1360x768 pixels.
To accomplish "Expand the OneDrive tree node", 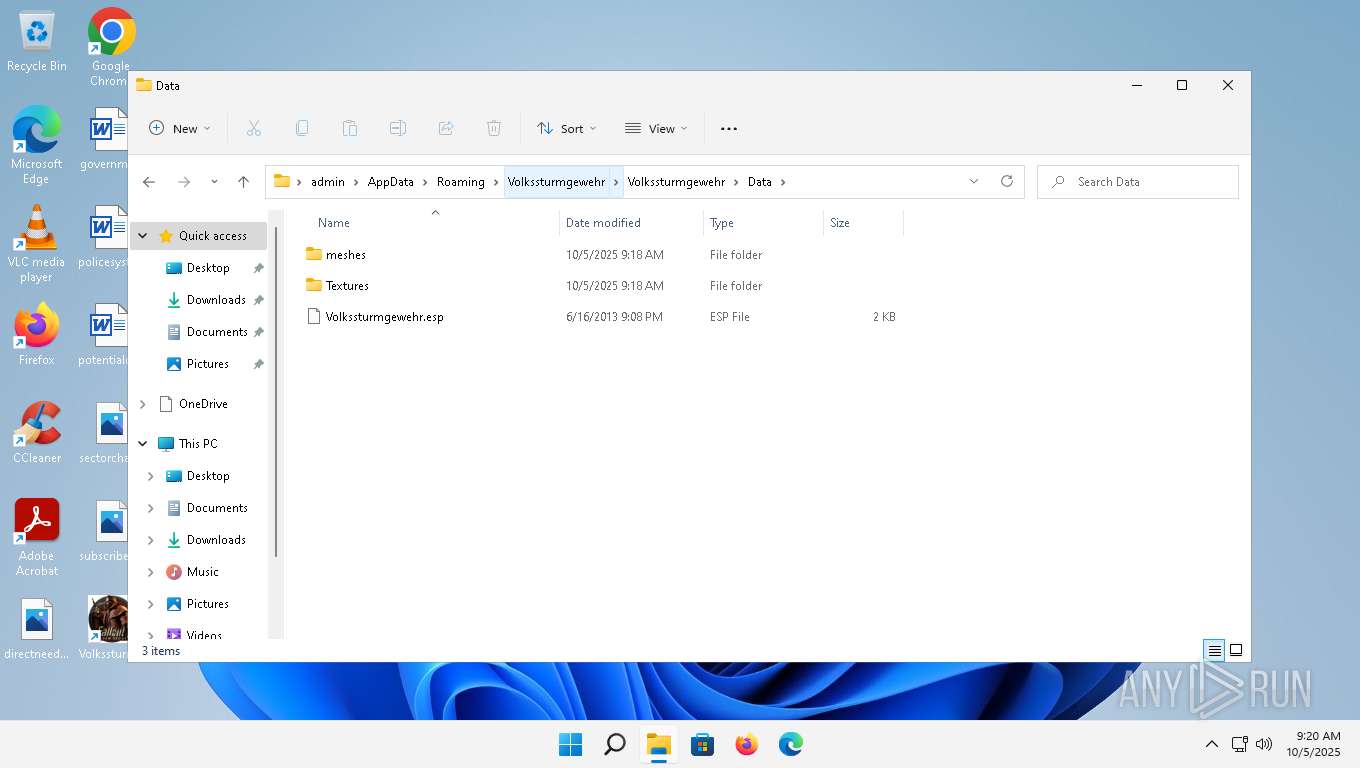I will coord(143,404).
